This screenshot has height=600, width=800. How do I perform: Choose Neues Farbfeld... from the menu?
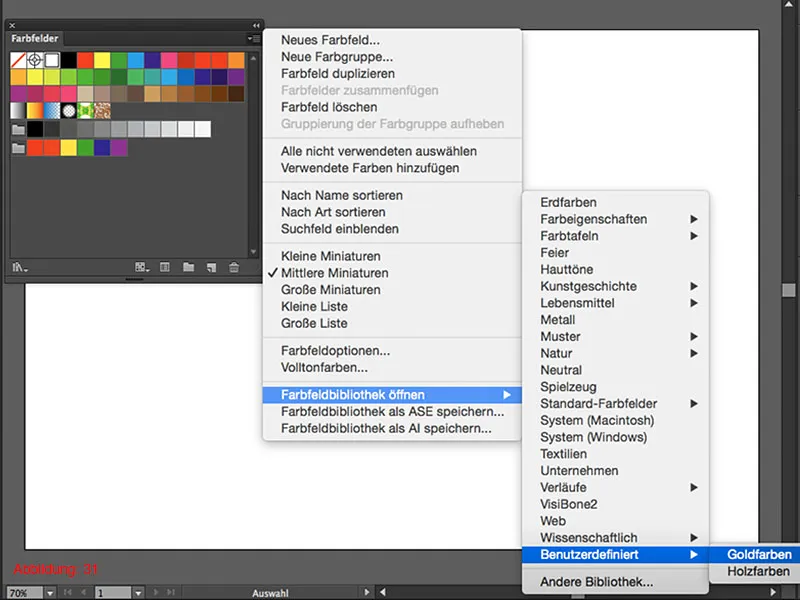392,40
